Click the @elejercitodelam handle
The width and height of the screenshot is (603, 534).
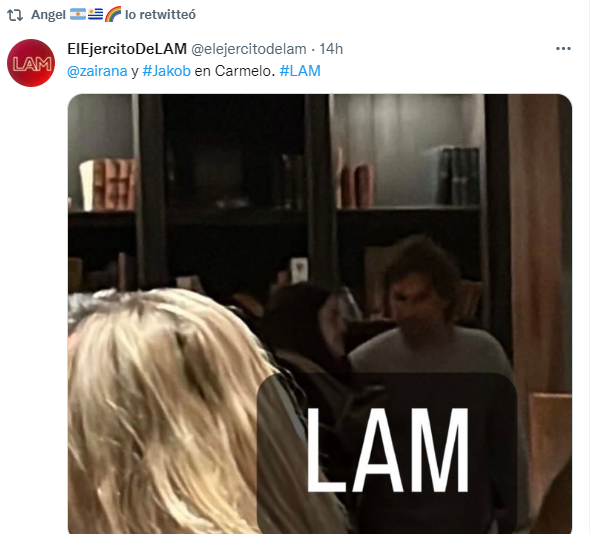[249, 49]
